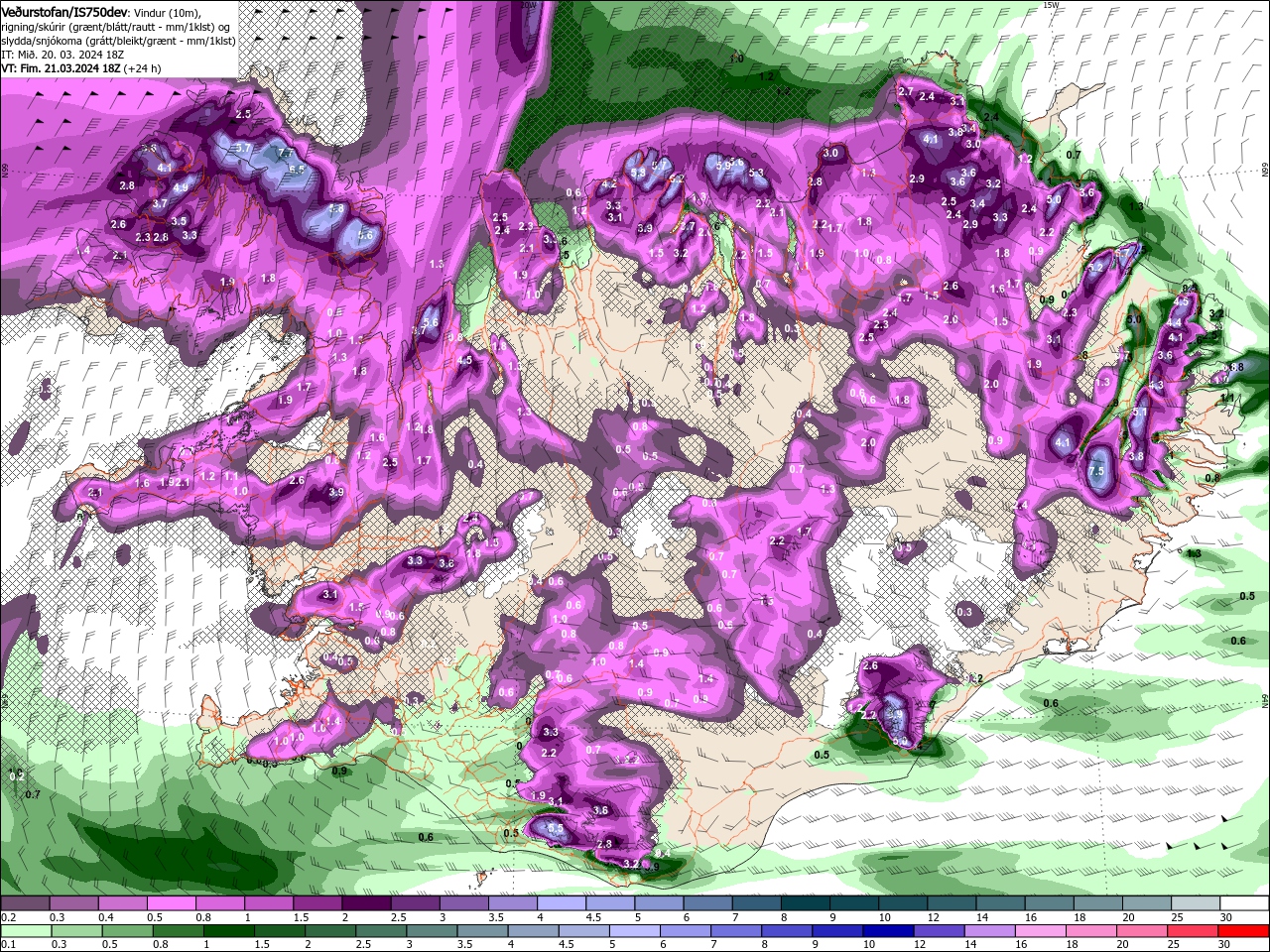Click the 'VT: Fim. 21.03.2024 18Z' valid time

[62, 68]
